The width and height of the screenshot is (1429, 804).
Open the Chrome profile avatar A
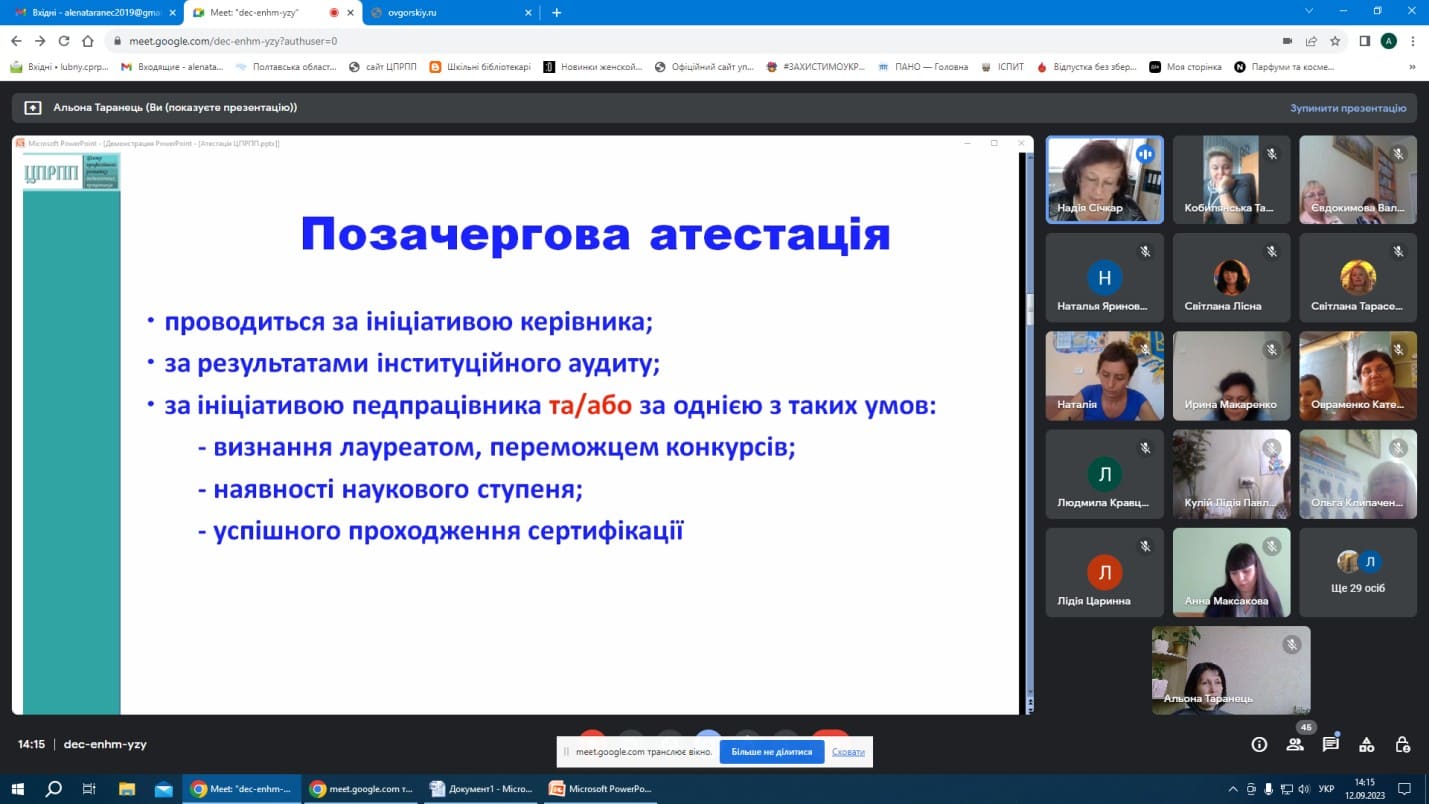(x=1389, y=41)
